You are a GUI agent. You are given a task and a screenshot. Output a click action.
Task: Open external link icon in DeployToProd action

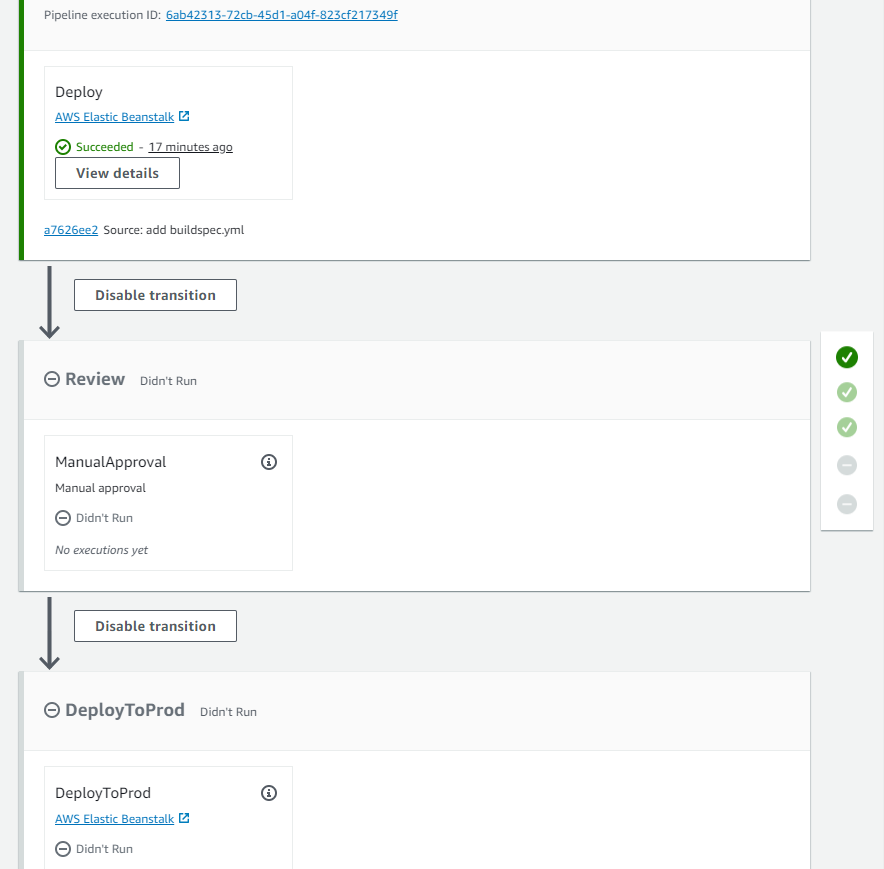[x=184, y=819]
